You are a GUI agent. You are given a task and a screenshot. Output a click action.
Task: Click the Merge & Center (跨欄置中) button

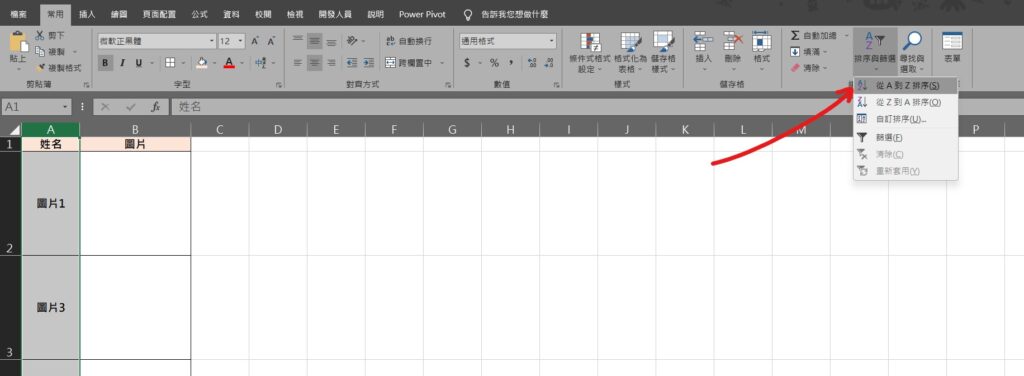click(408, 63)
